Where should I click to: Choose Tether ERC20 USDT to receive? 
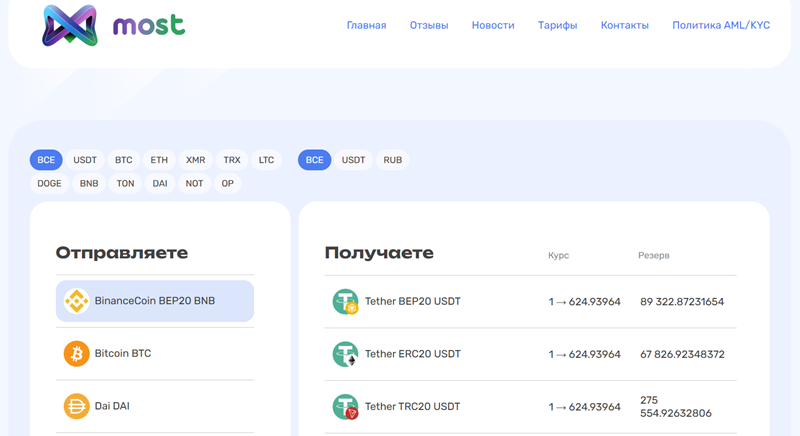click(531, 354)
